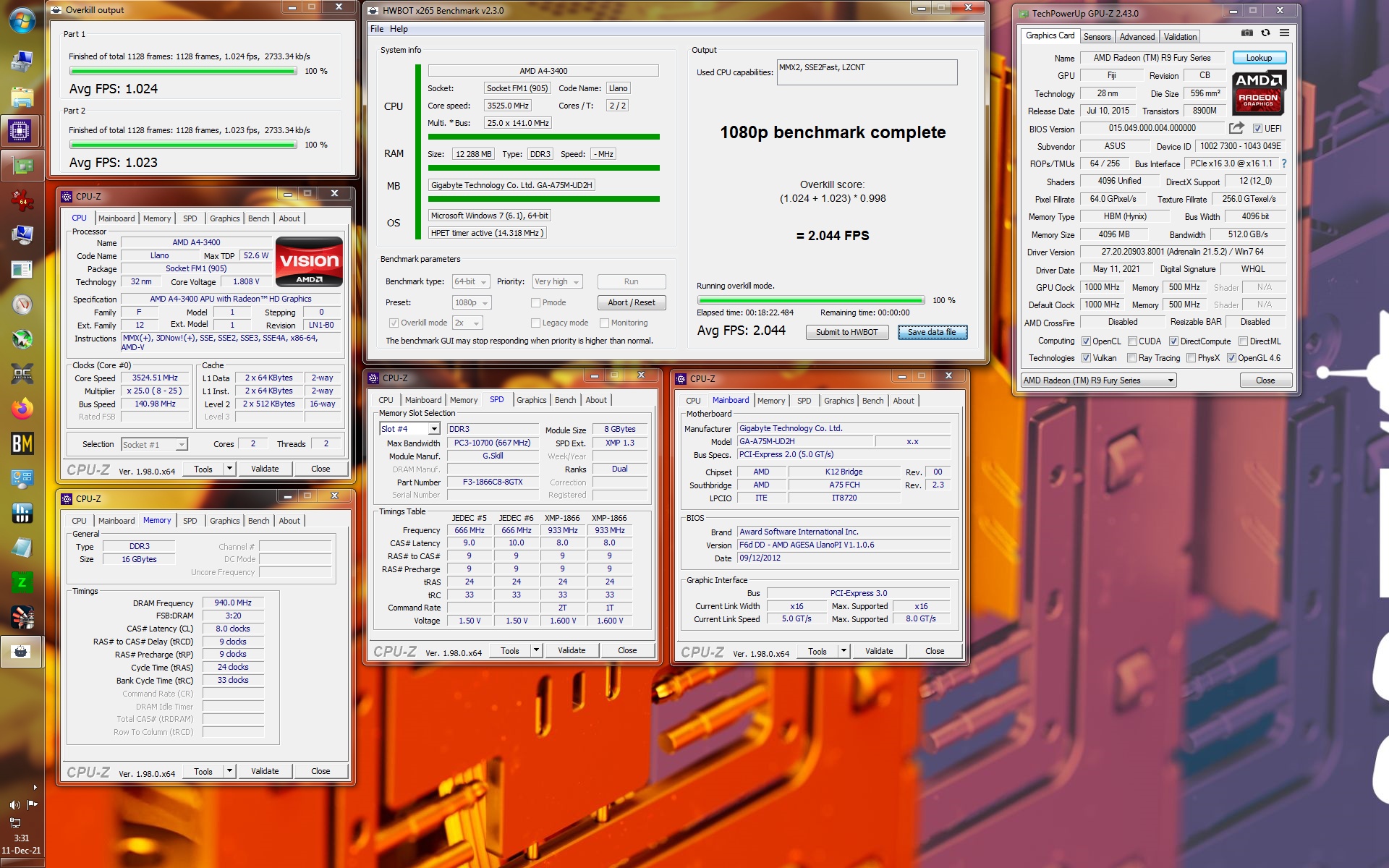Open the Benchmark type 64-bit dropdown
This screenshot has height=868, width=1389.
tap(471, 282)
